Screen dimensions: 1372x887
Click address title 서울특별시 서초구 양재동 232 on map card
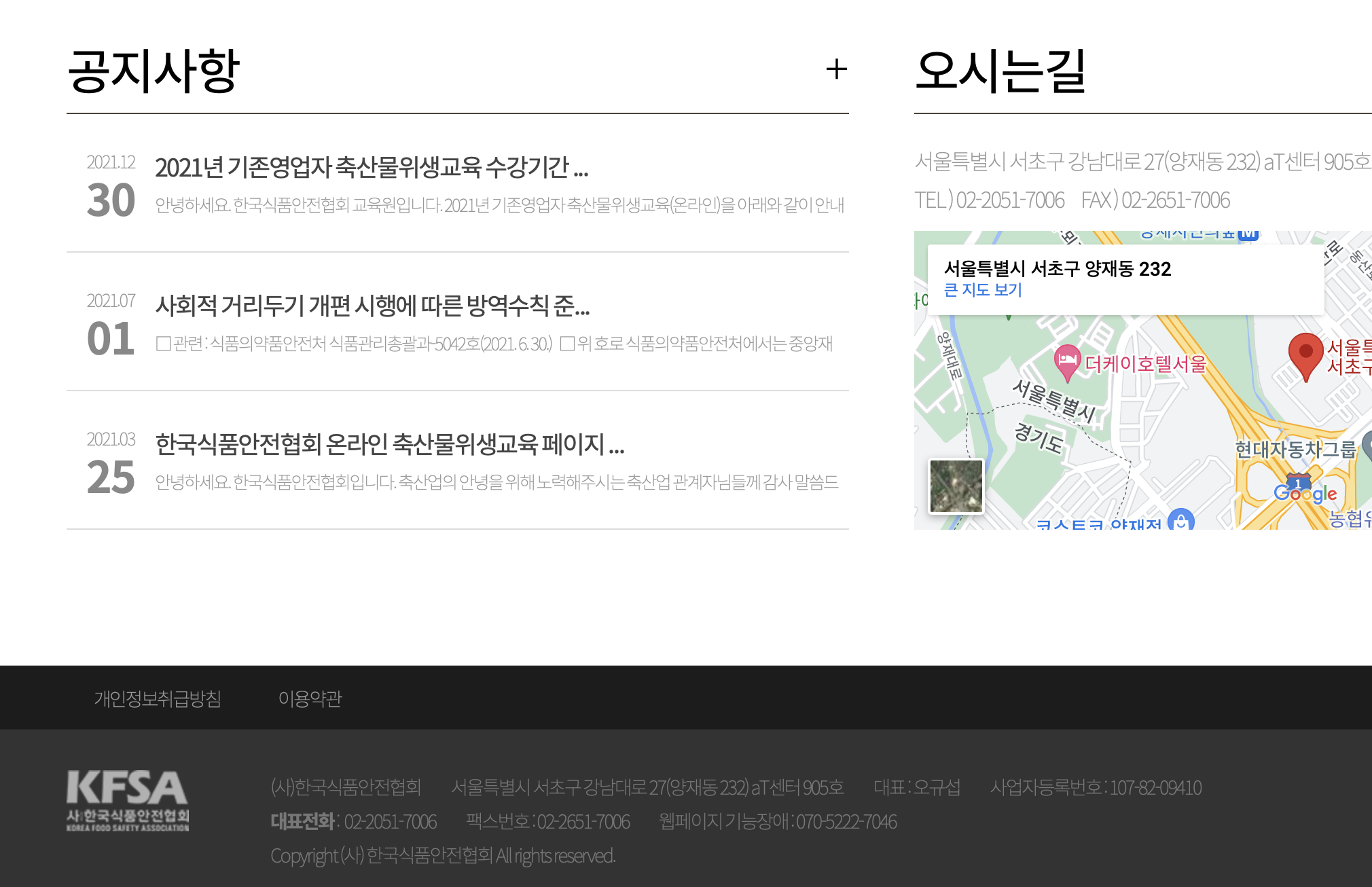point(1057,269)
